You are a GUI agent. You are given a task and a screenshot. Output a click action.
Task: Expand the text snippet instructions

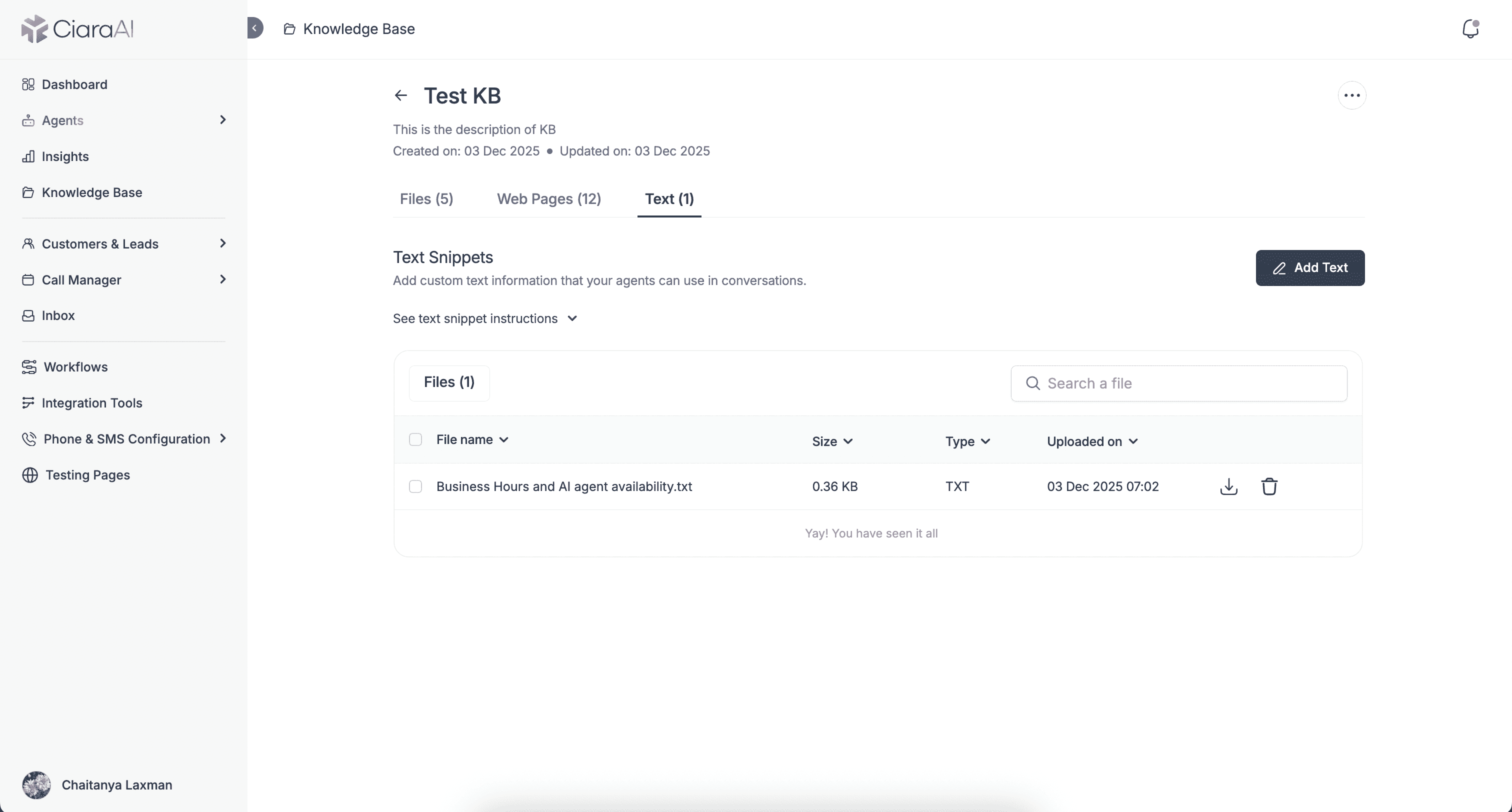click(485, 319)
